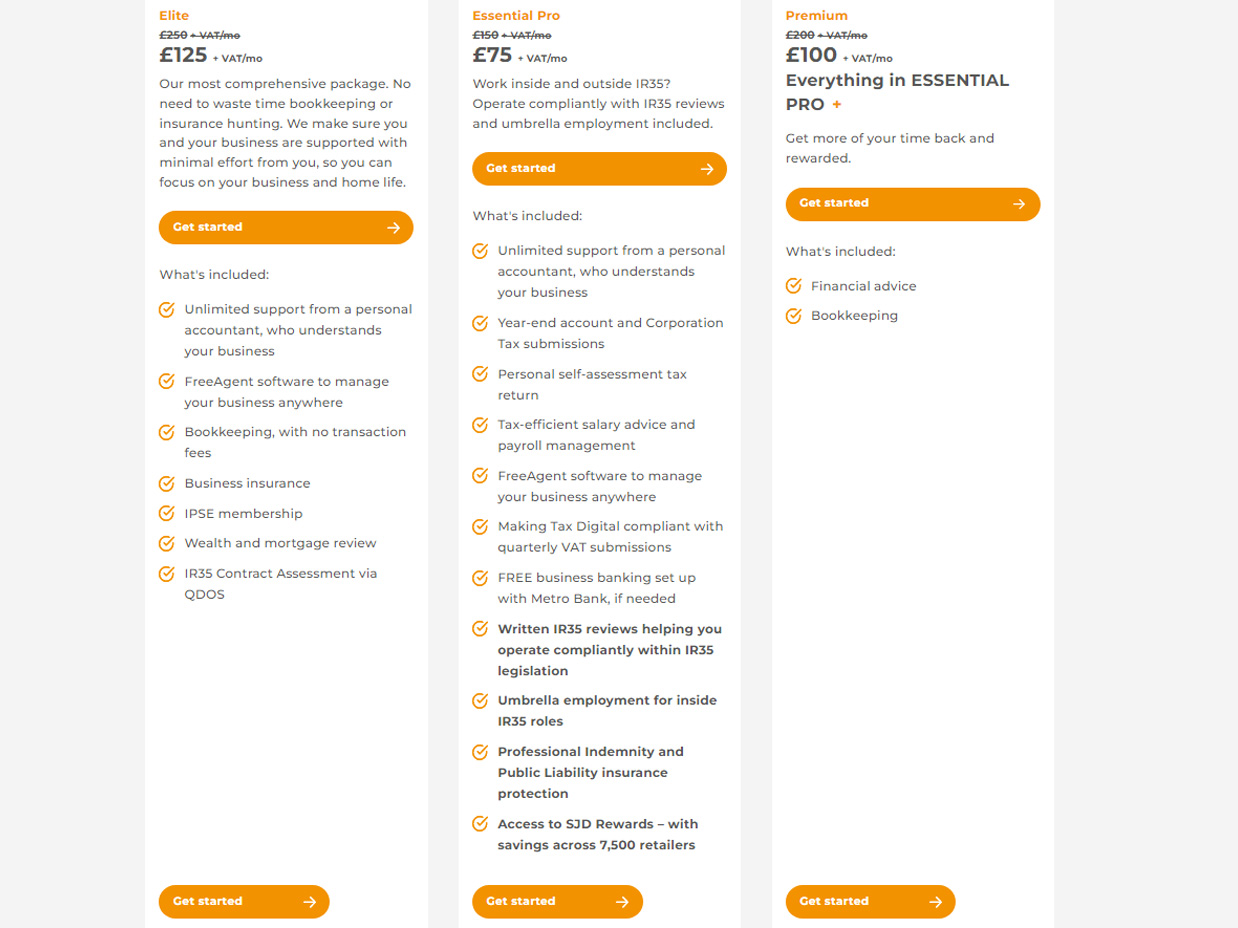1238x928 pixels.
Task: Select the Elite plan title
Action: point(174,16)
